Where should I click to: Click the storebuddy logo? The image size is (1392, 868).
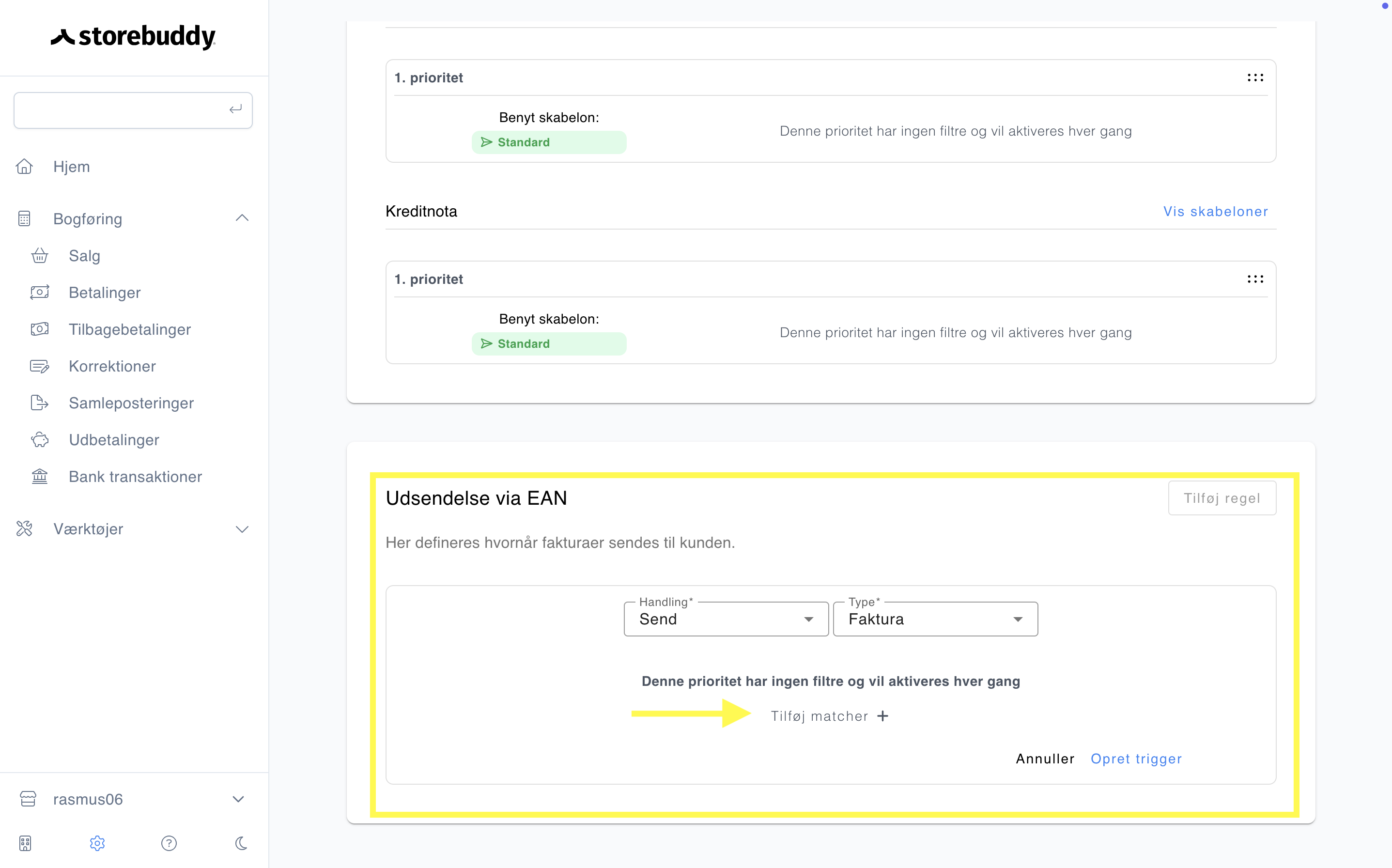pyautogui.click(x=133, y=37)
